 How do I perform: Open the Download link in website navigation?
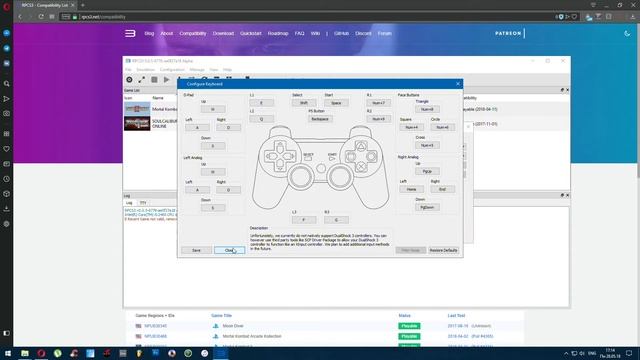point(223,33)
